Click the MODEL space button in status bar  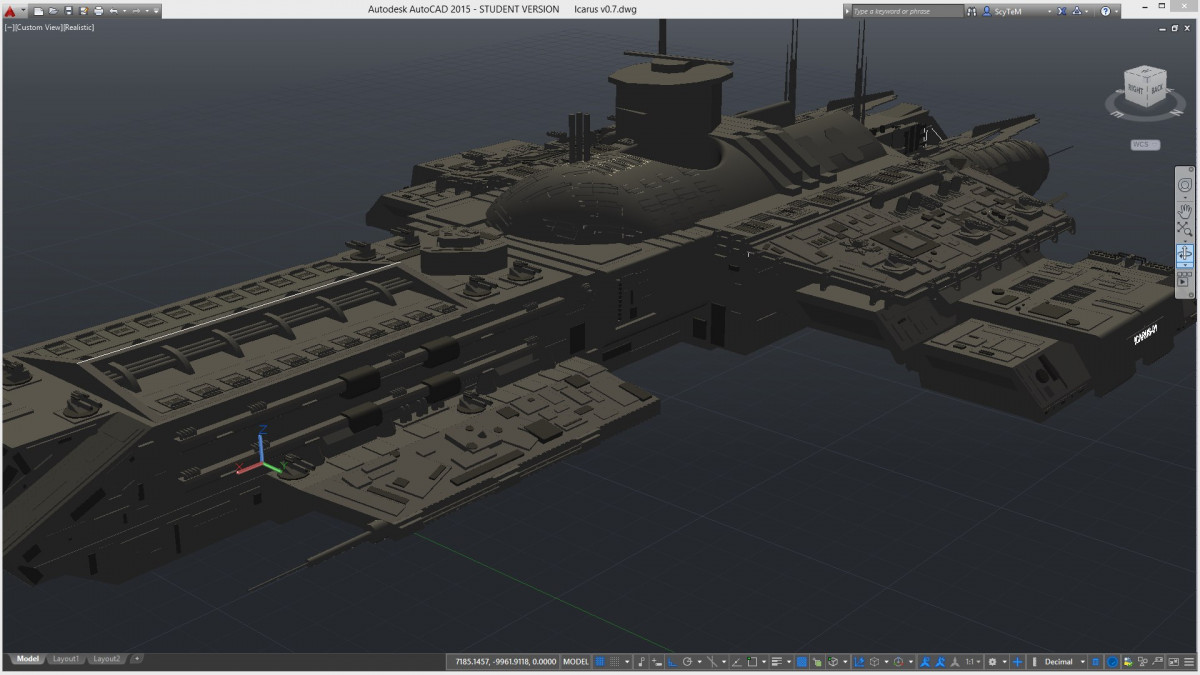pos(576,662)
